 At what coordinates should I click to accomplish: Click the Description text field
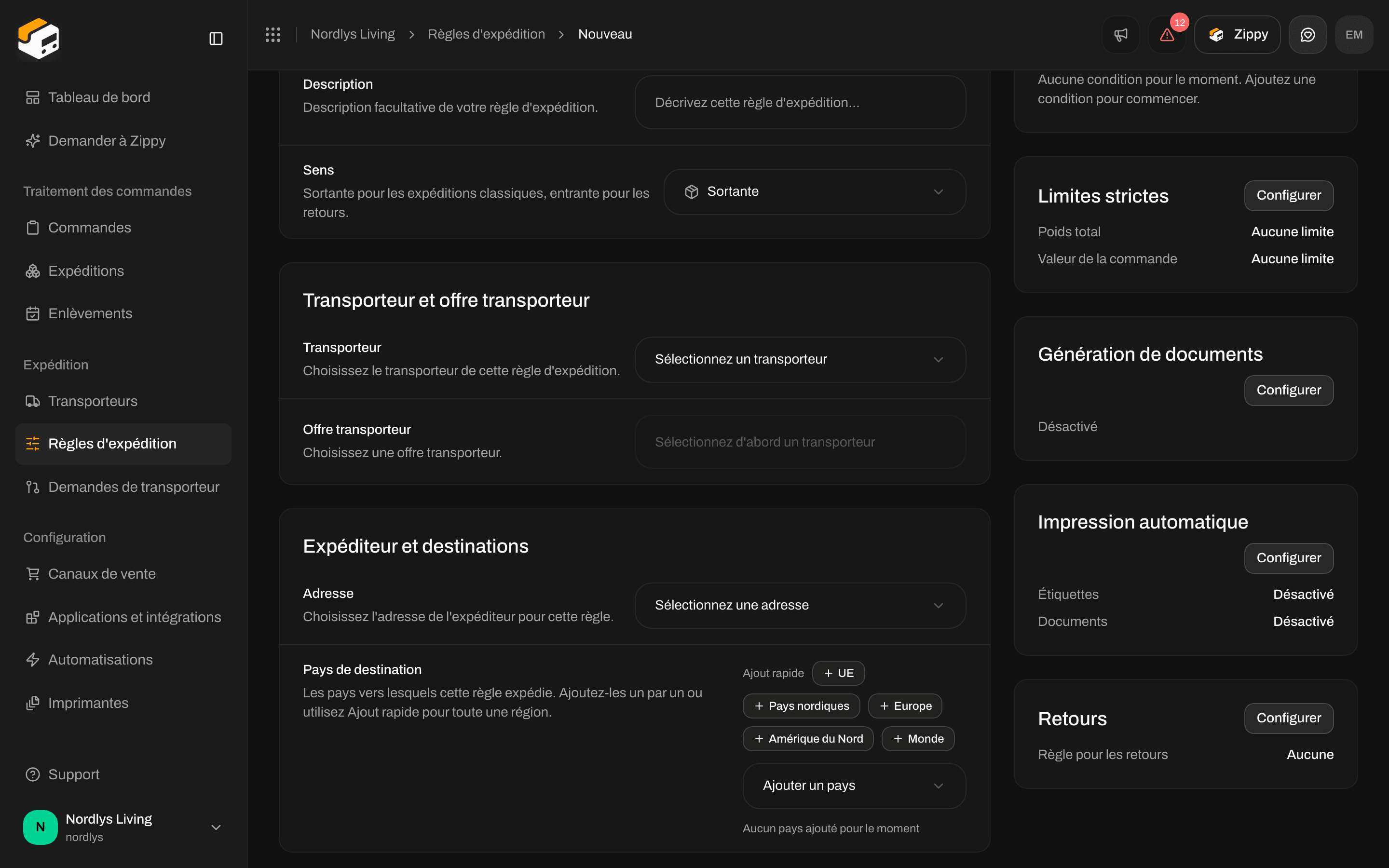pos(800,103)
